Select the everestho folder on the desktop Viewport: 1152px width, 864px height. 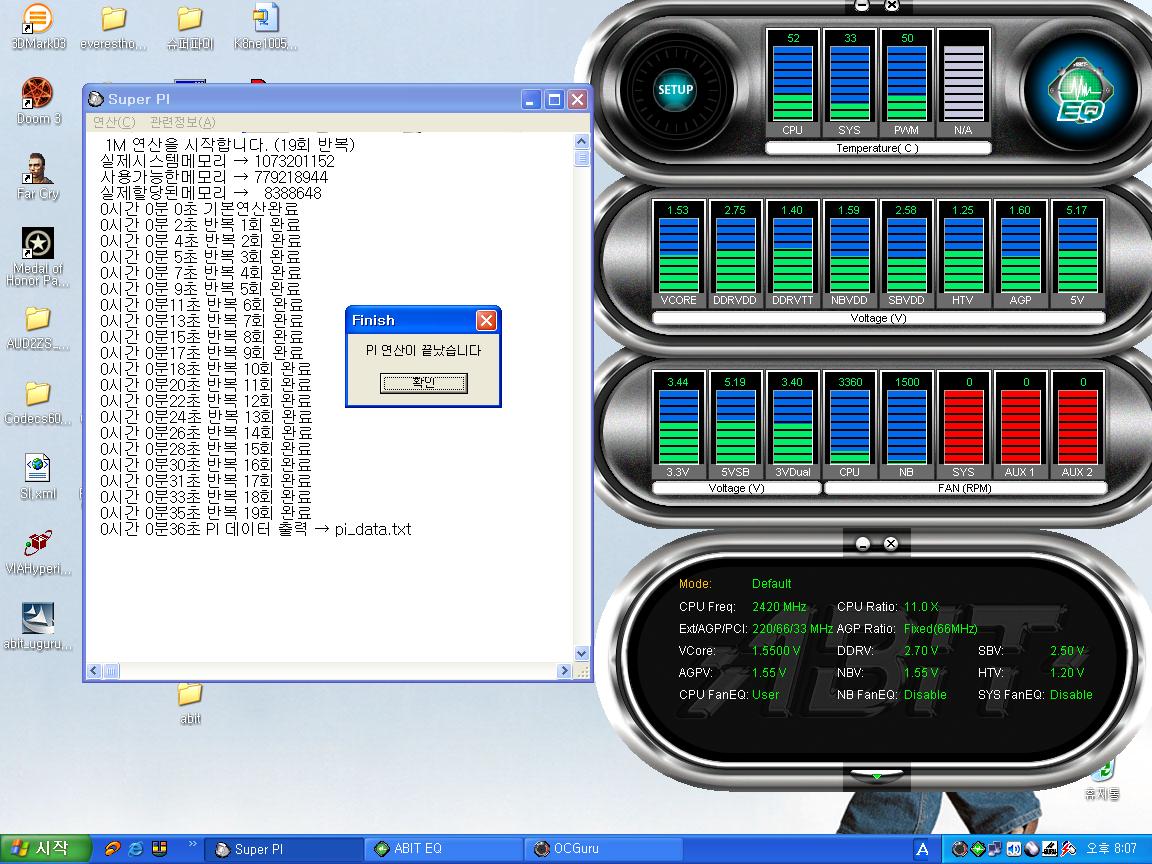[113, 28]
